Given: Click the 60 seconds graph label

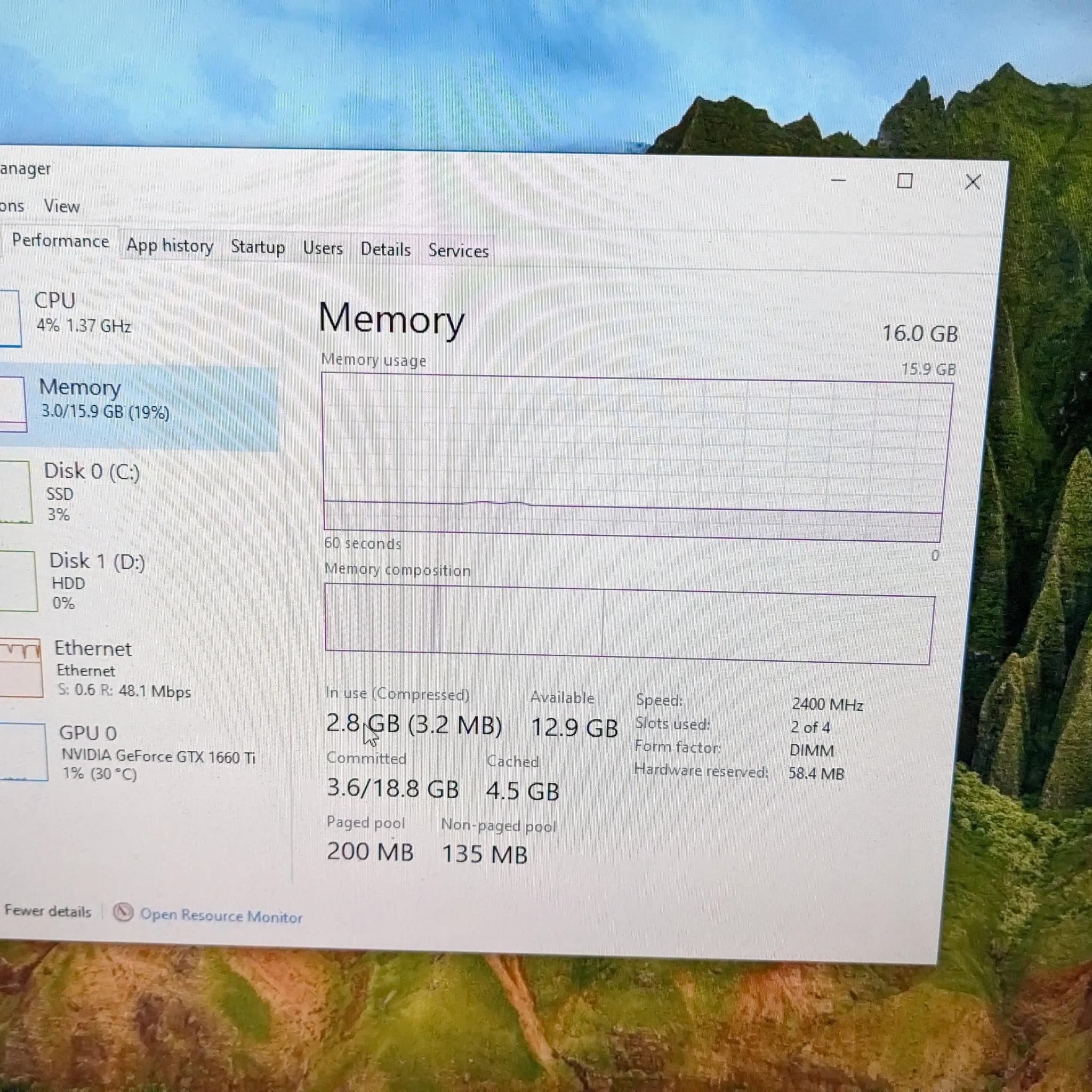Looking at the screenshot, I should pyautogui.click(x=362, y=543).
